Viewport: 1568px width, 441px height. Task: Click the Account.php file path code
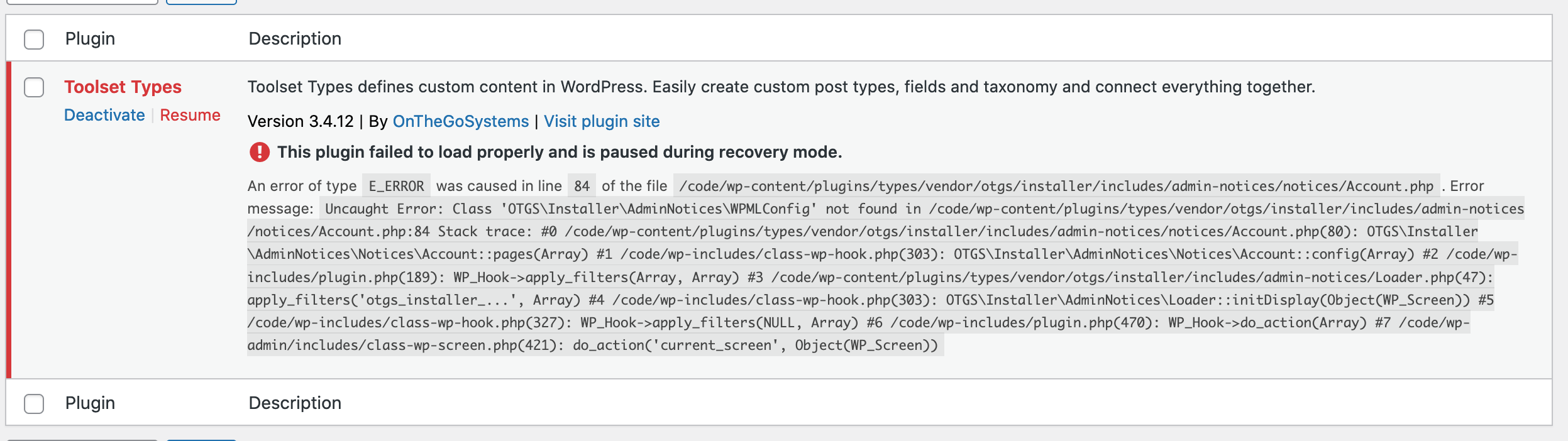point(1056,186)
